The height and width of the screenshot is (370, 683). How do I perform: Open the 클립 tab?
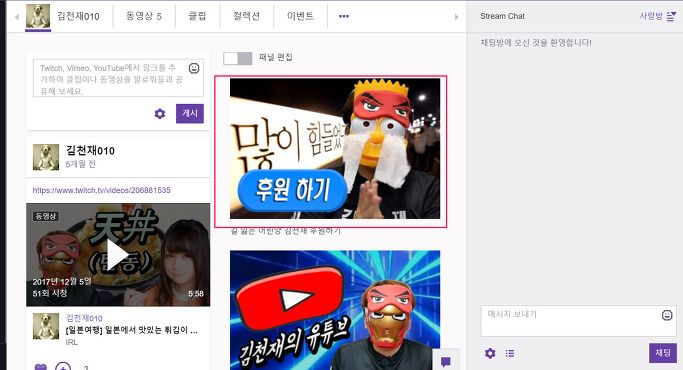tap(197, 16)
